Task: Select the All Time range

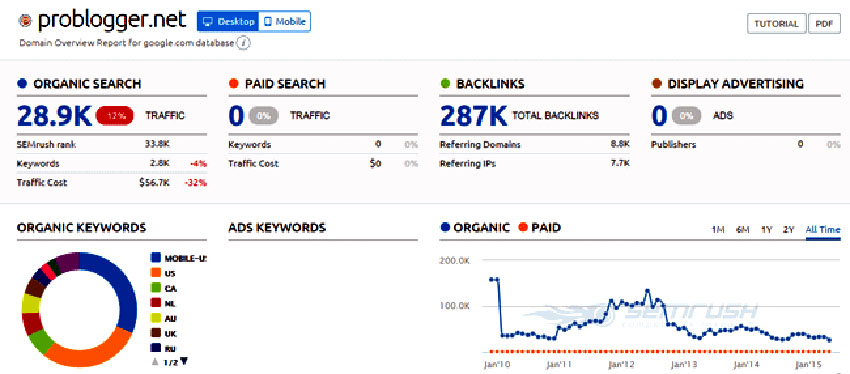Action: coord(823,229)
